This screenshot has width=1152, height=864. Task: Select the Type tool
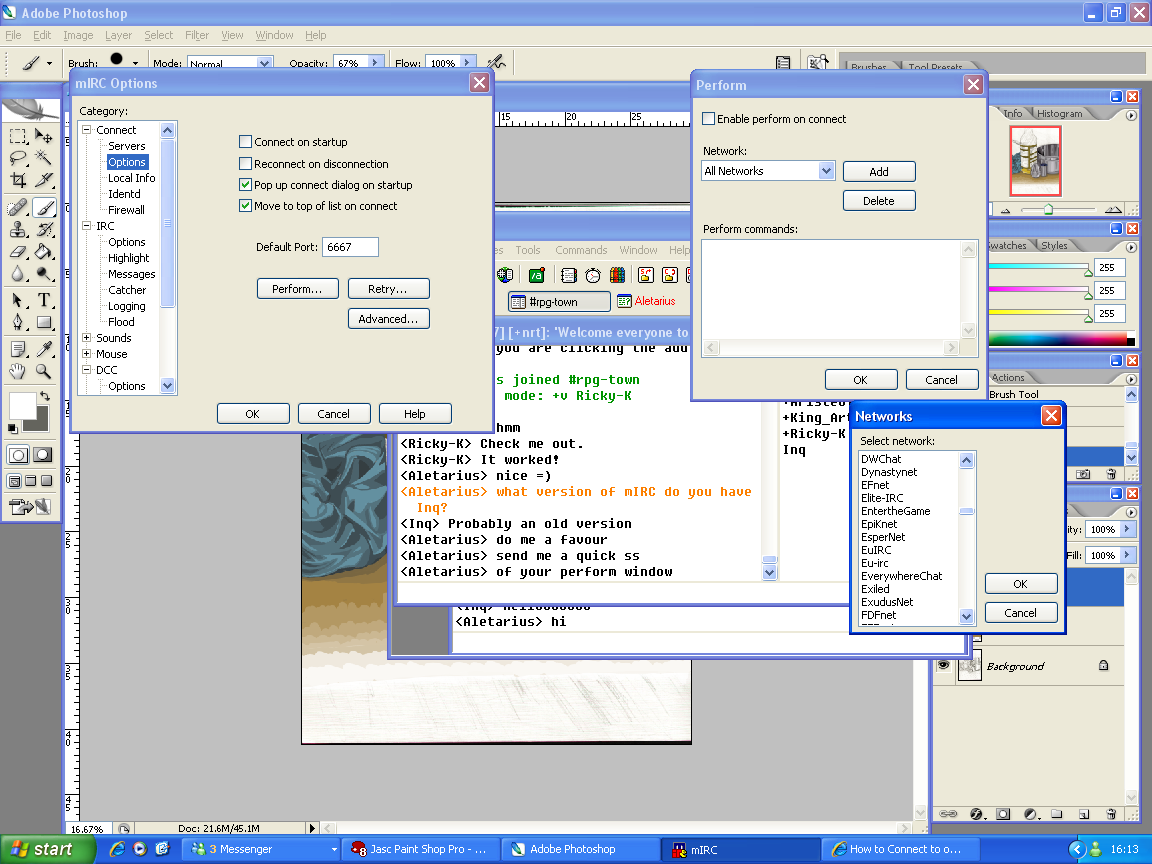(44, 300)
